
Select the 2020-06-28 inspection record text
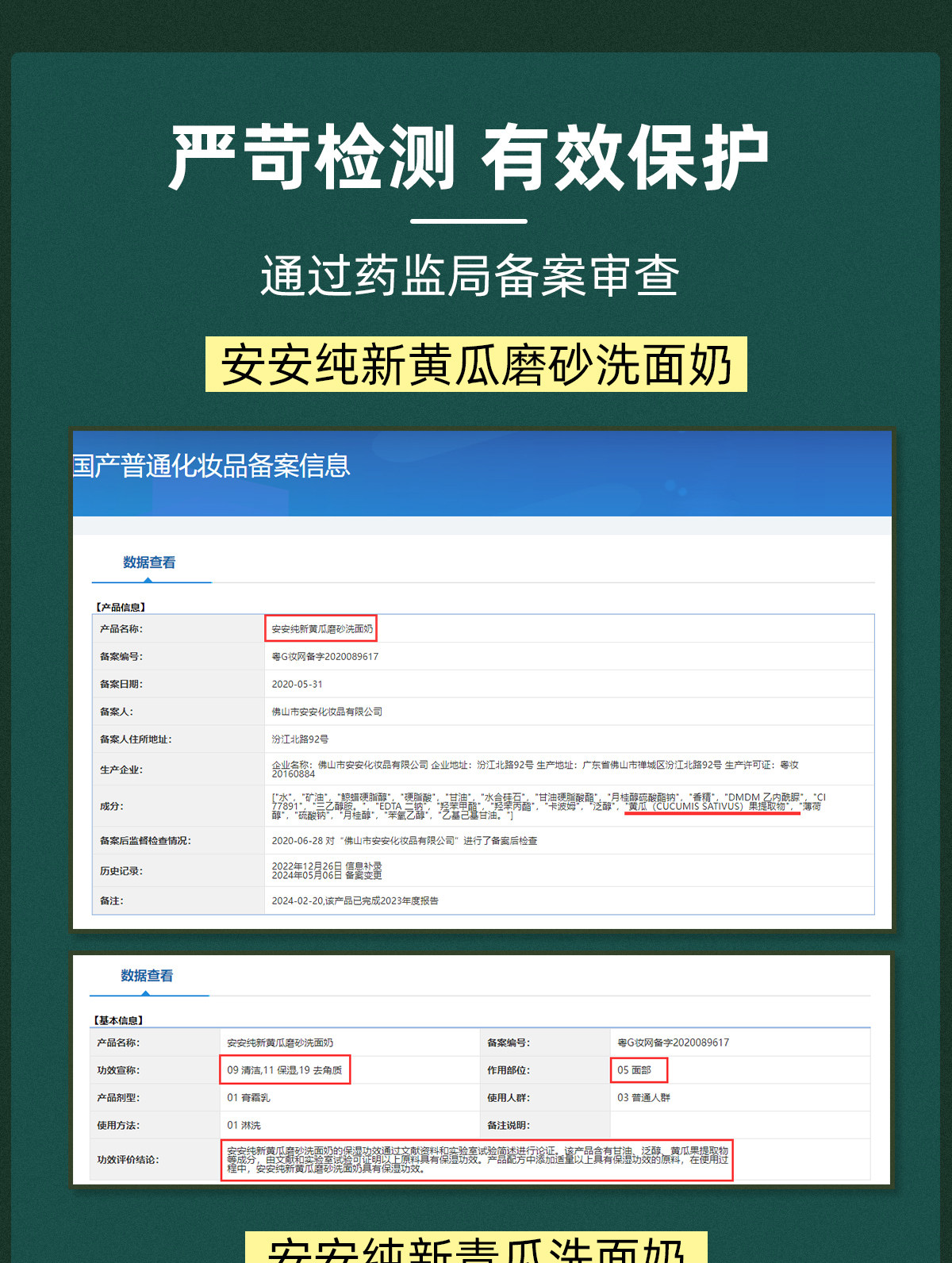(405, 841)
